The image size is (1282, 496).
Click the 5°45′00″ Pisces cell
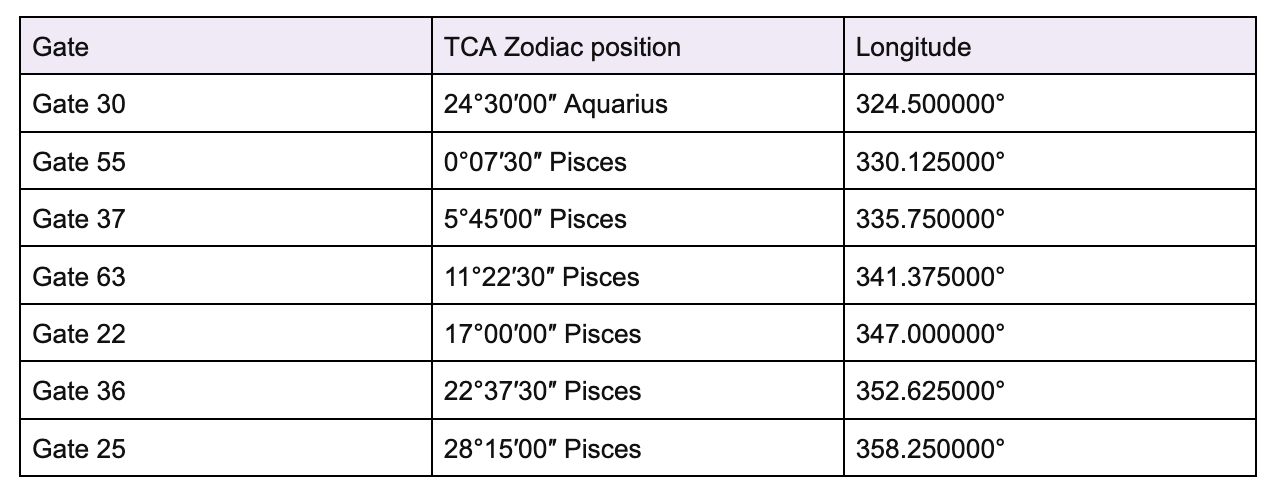638,219
